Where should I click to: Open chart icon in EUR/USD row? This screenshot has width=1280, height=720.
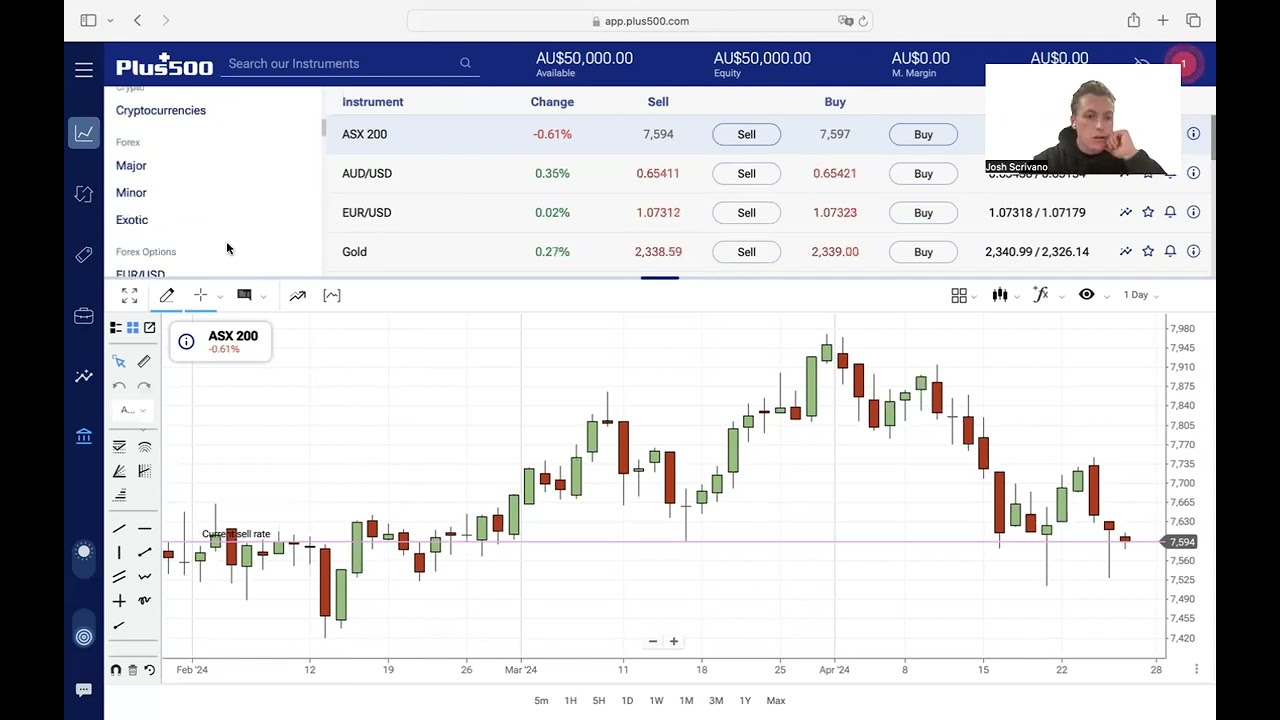[1125, 212]
